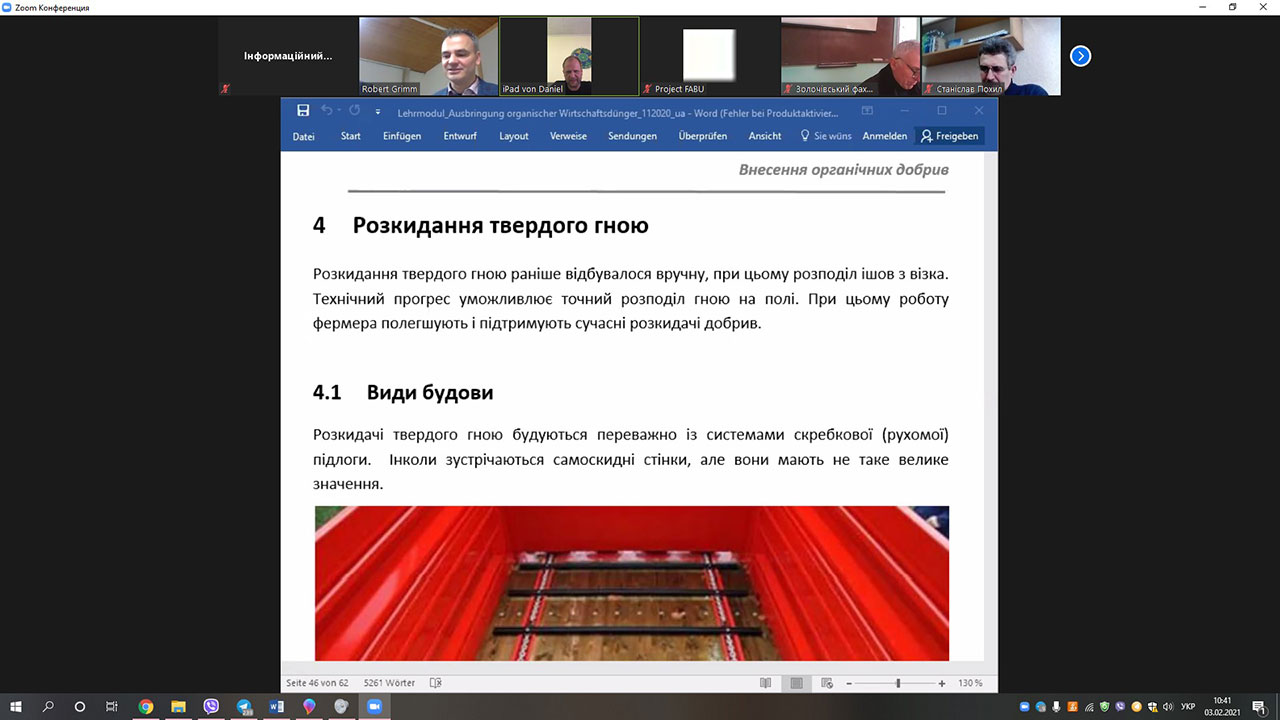Select the 'Інформаційний...' participant tile
Viewport: 1280px width, 720px height.
[x=288, y=56]
